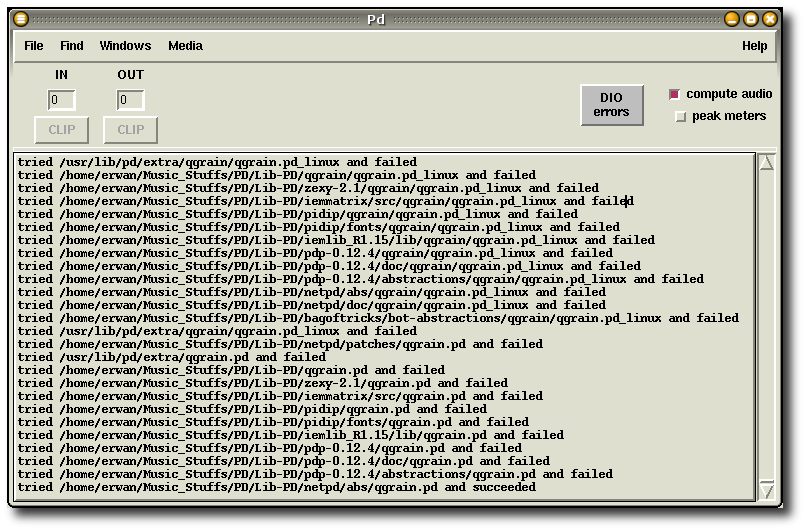Click the scrollbar up arrow
This screenshot has width=806, height=531.
tap(766, 162)
